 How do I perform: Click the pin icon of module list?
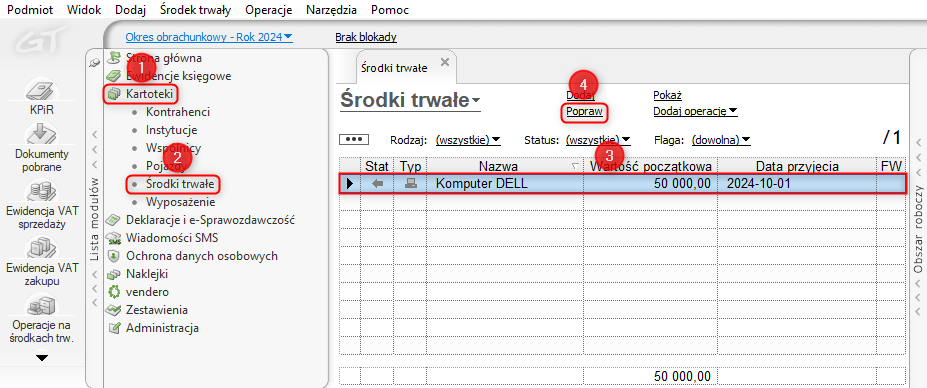click(x=93, y=62)
